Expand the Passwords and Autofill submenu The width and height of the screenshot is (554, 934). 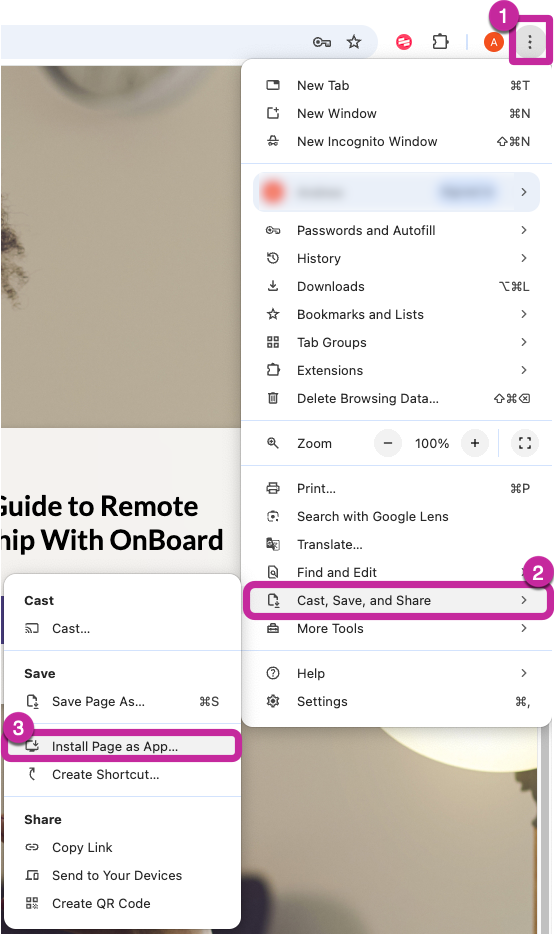pos(397,231)
